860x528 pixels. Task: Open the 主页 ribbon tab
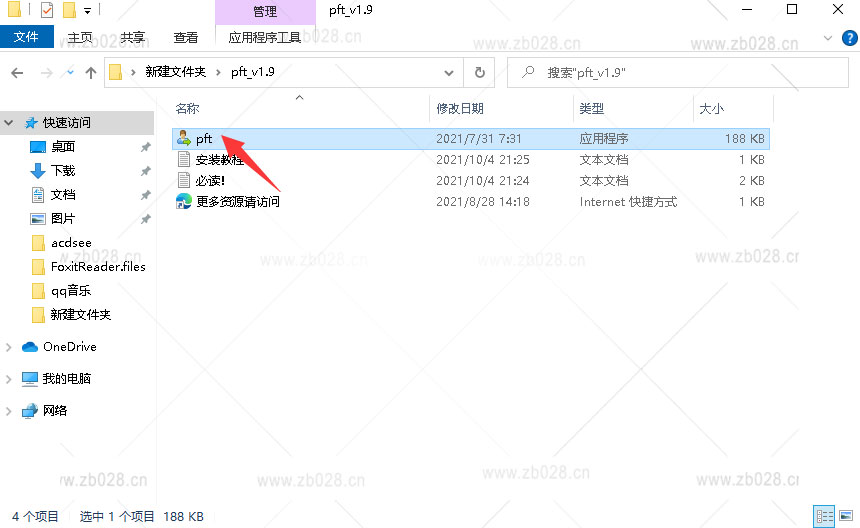pyautogui.click(x=80, y=37)
